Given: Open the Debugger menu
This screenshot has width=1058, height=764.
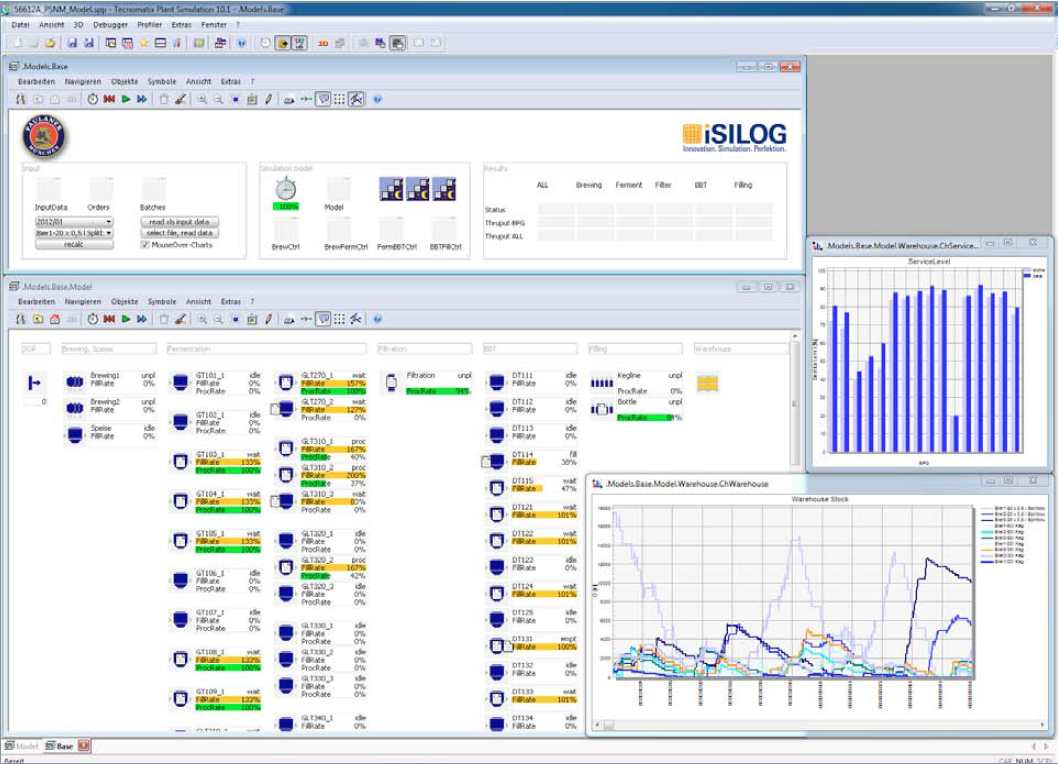Looking at the screenshot, I should tap(110, 24).
